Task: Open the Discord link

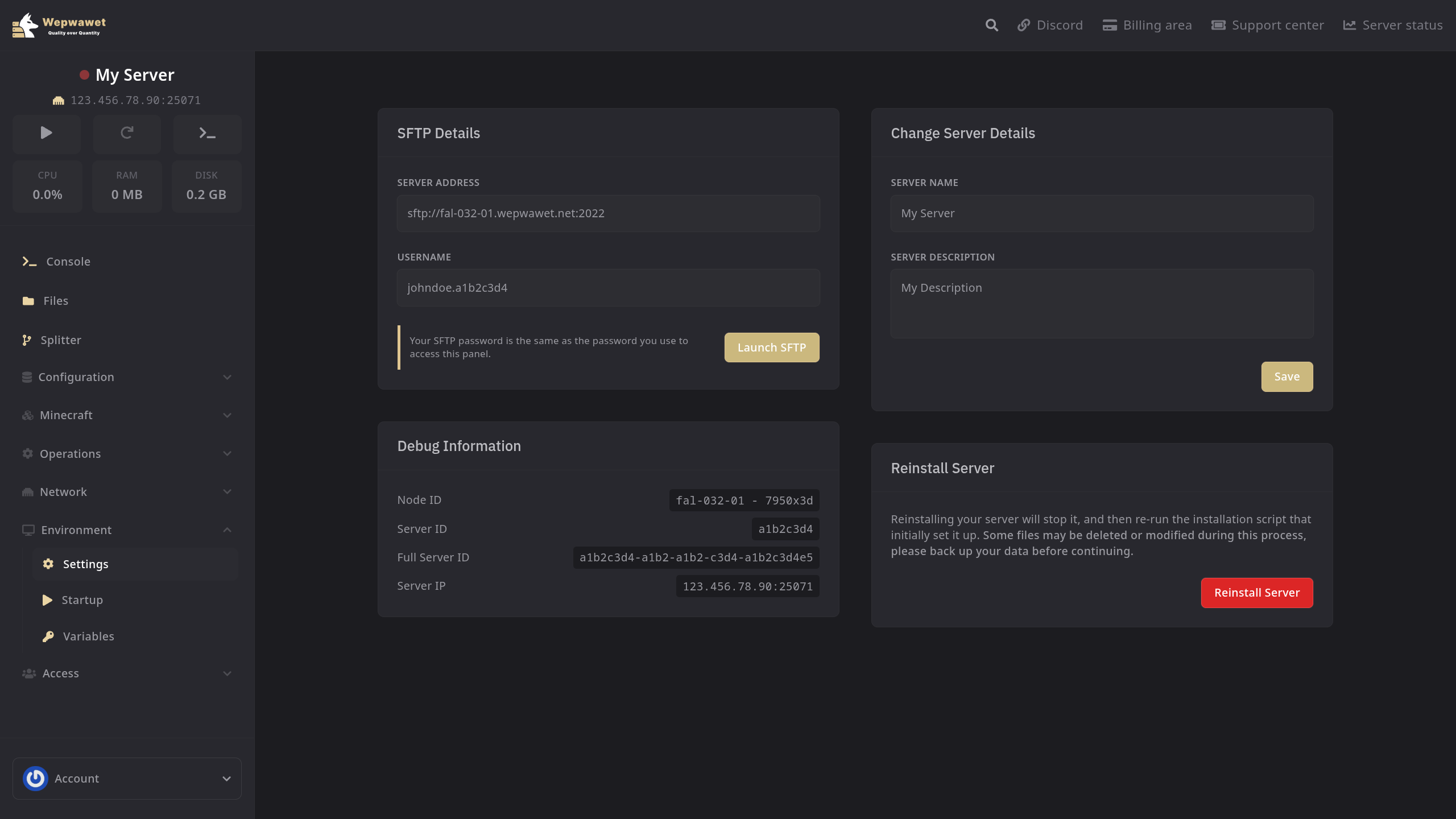Action: coord(1050,25)
